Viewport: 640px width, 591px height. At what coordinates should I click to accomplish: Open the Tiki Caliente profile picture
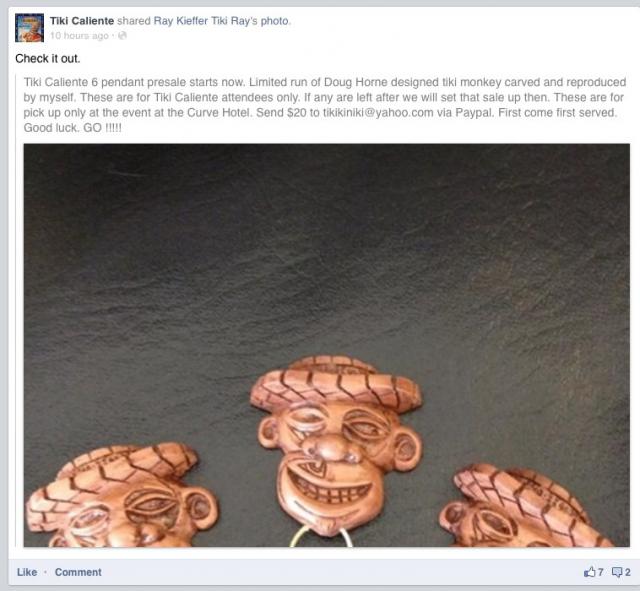click(29, 28)
